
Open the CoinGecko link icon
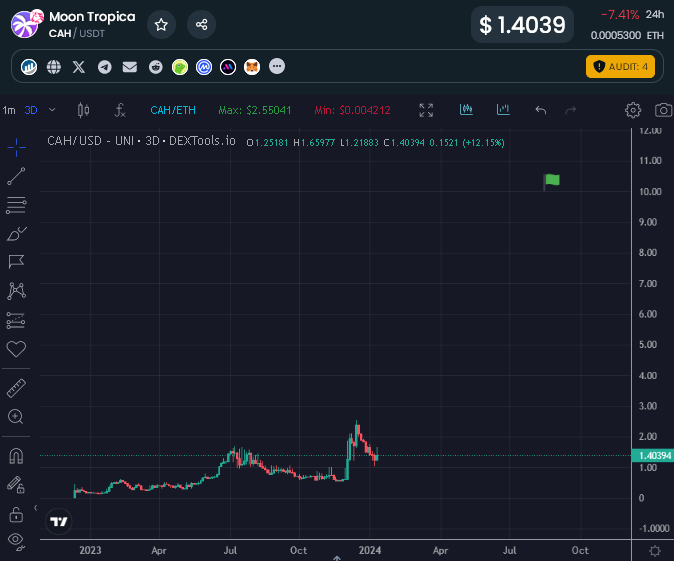pos(180,67)
